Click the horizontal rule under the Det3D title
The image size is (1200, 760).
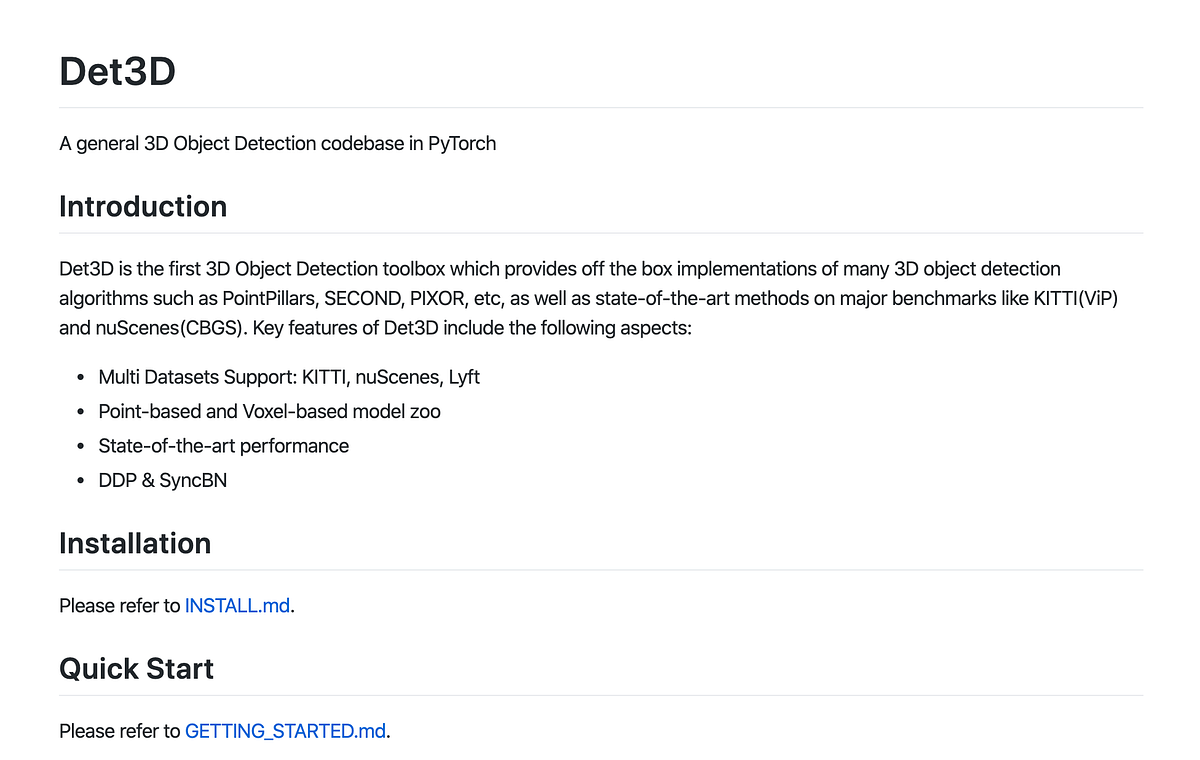click(x=601, y=107)
